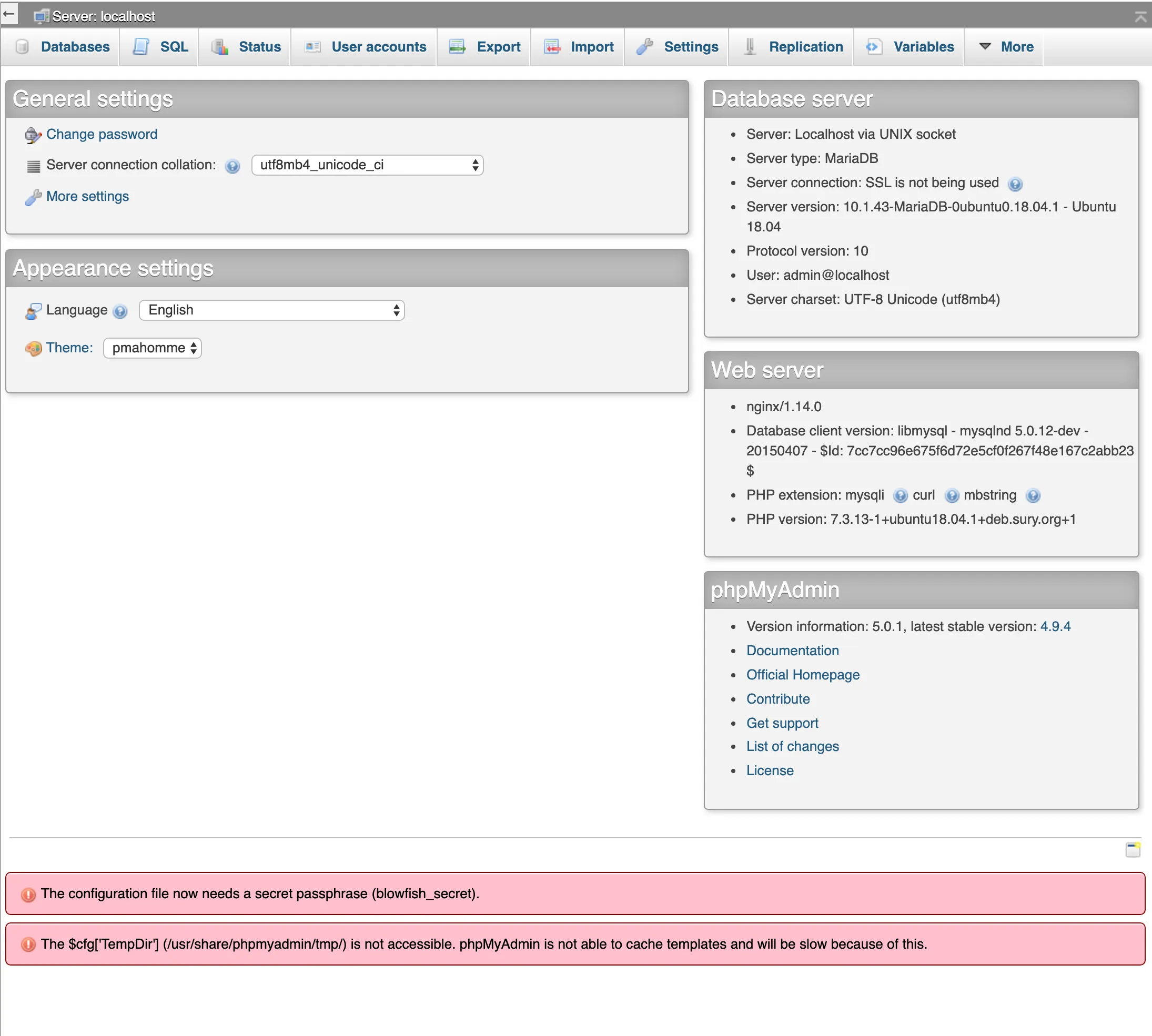This screenshot has height=1036, width=1152.
Task: Open help icon after mysqli extension
Action: (900, 496)
